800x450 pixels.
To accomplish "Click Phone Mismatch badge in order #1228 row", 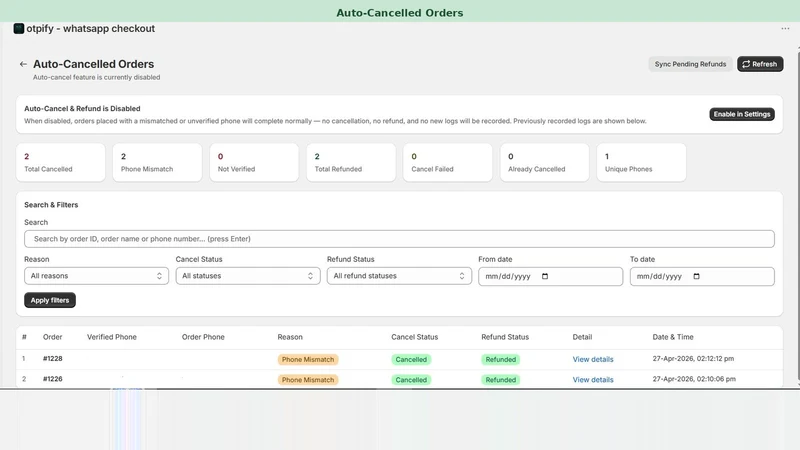I will point(308,359).
